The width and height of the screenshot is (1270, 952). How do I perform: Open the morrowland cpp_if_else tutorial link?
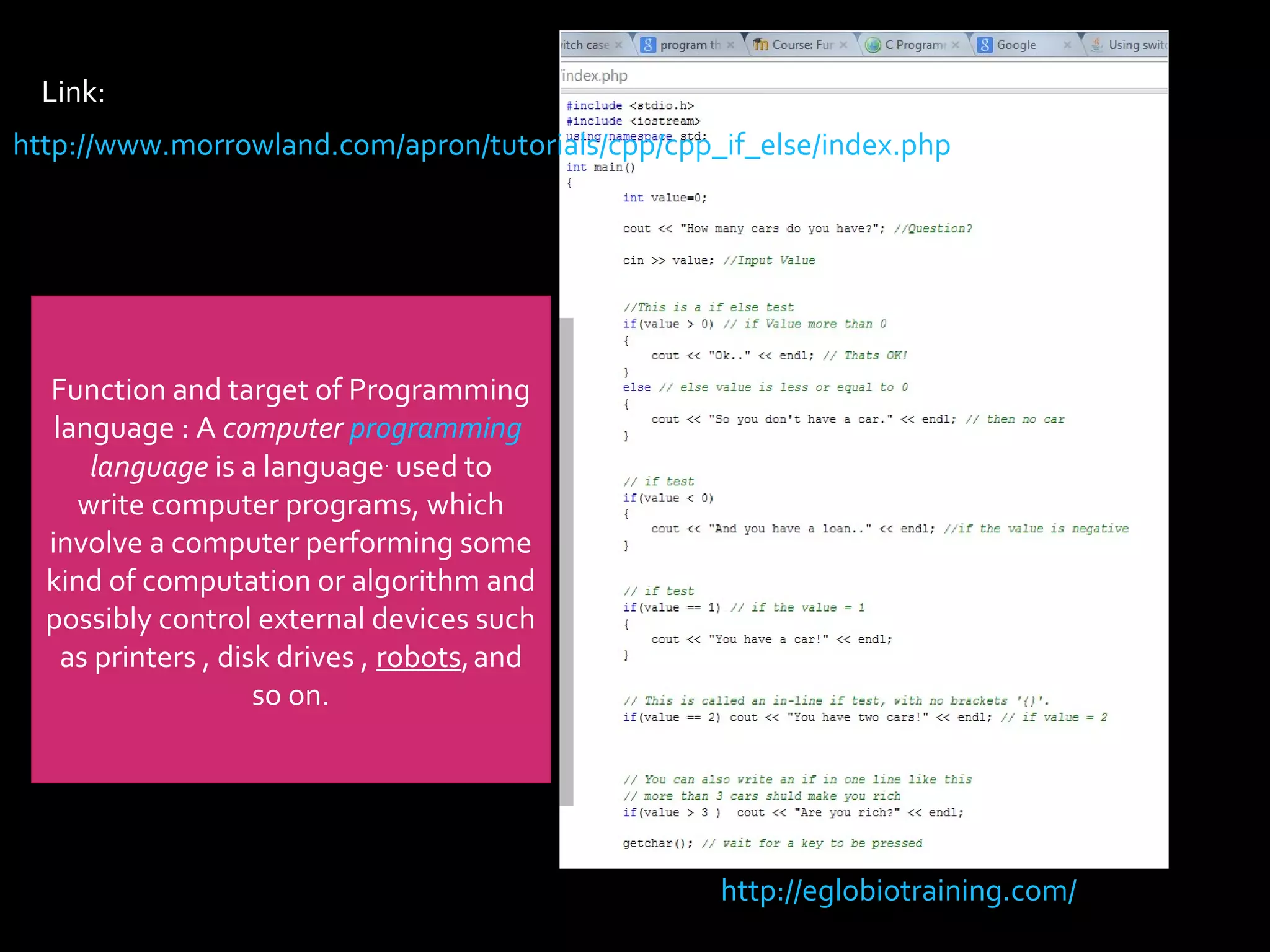[481, 145]
